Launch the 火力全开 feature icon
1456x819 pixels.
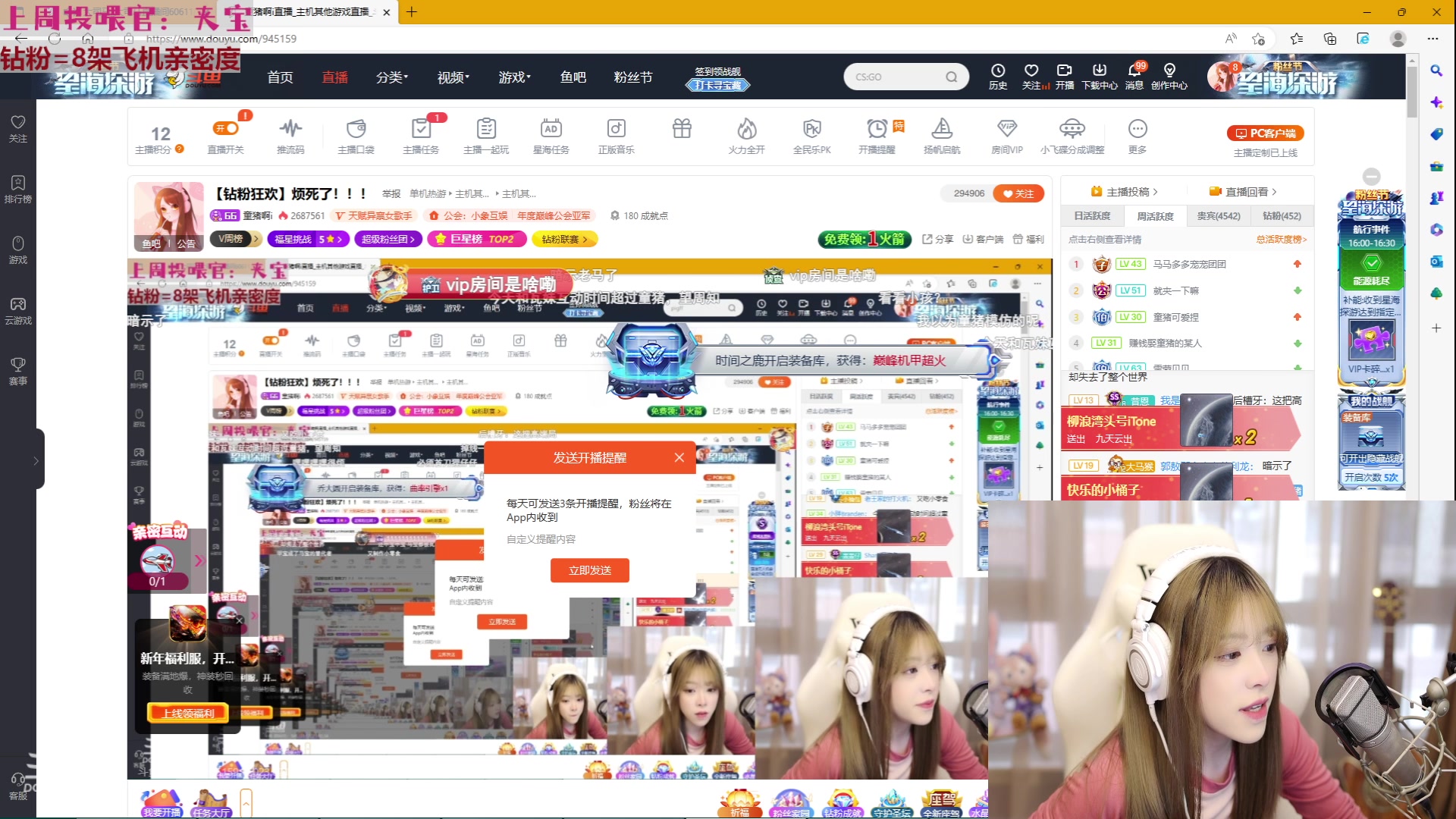point(746,135)
